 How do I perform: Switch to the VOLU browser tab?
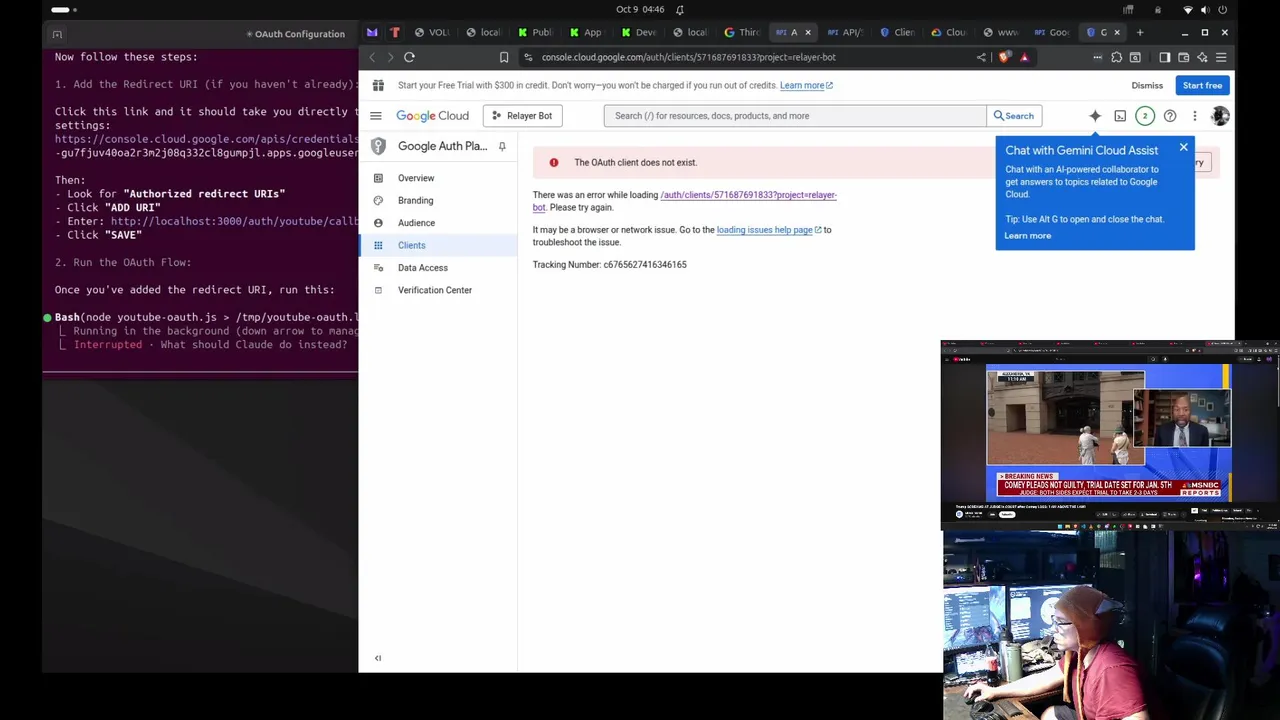coord(432,32)
